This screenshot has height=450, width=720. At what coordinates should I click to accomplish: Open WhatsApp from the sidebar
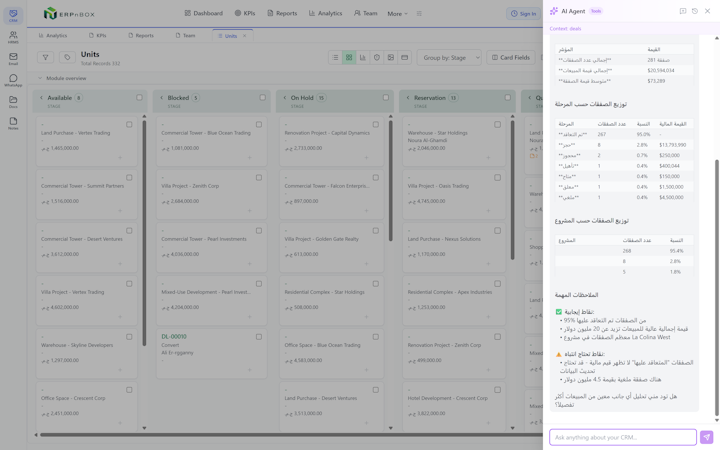pos(13,80)
